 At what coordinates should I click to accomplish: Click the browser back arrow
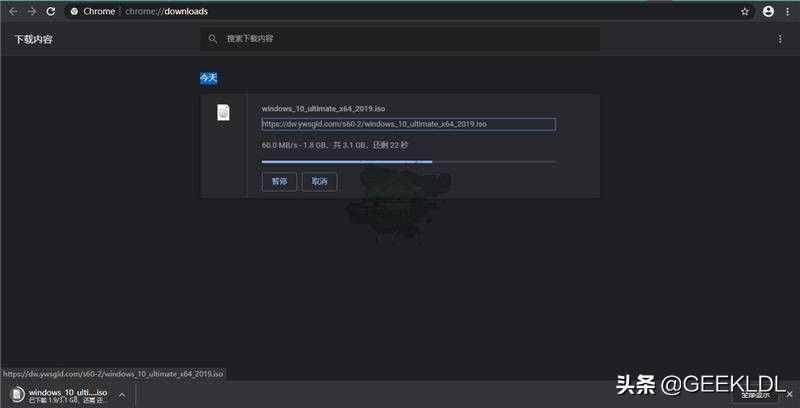(13, 11)
